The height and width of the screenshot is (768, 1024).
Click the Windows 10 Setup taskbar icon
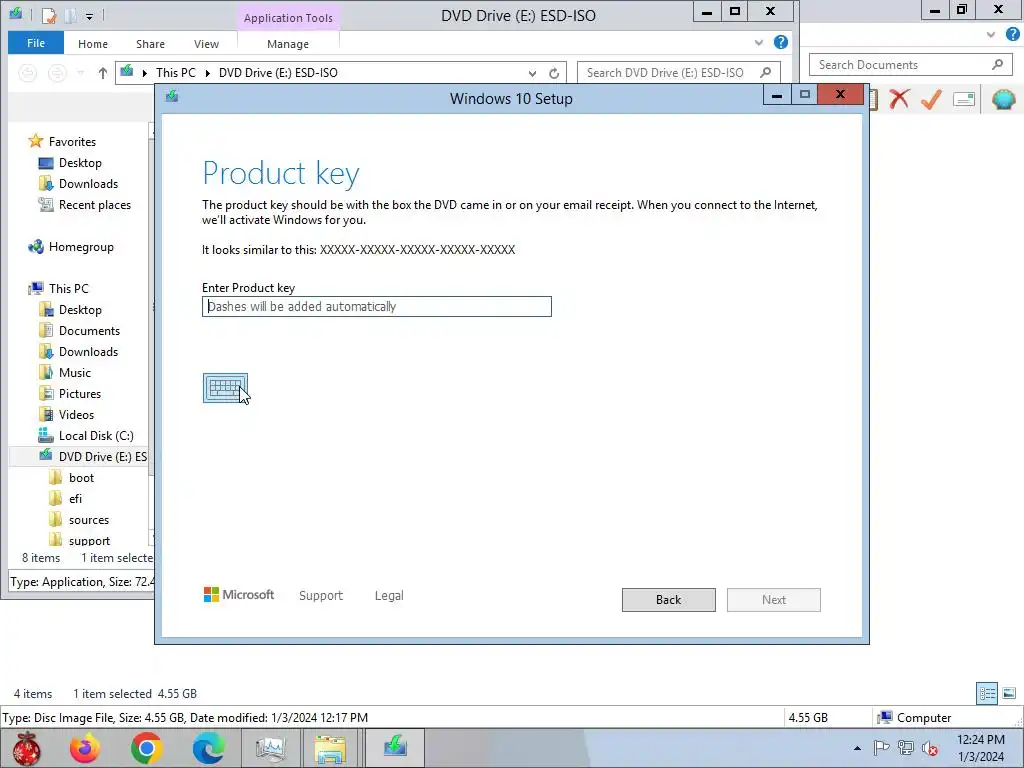(394, 748)
